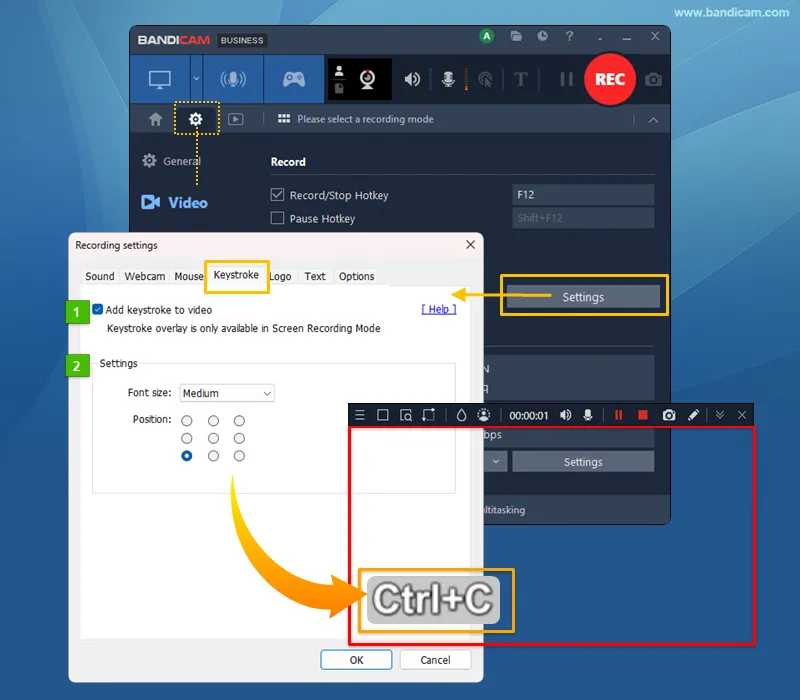Select bottom-right position radio button
This screenshot has height=700, width=800.
pos(239,456)
